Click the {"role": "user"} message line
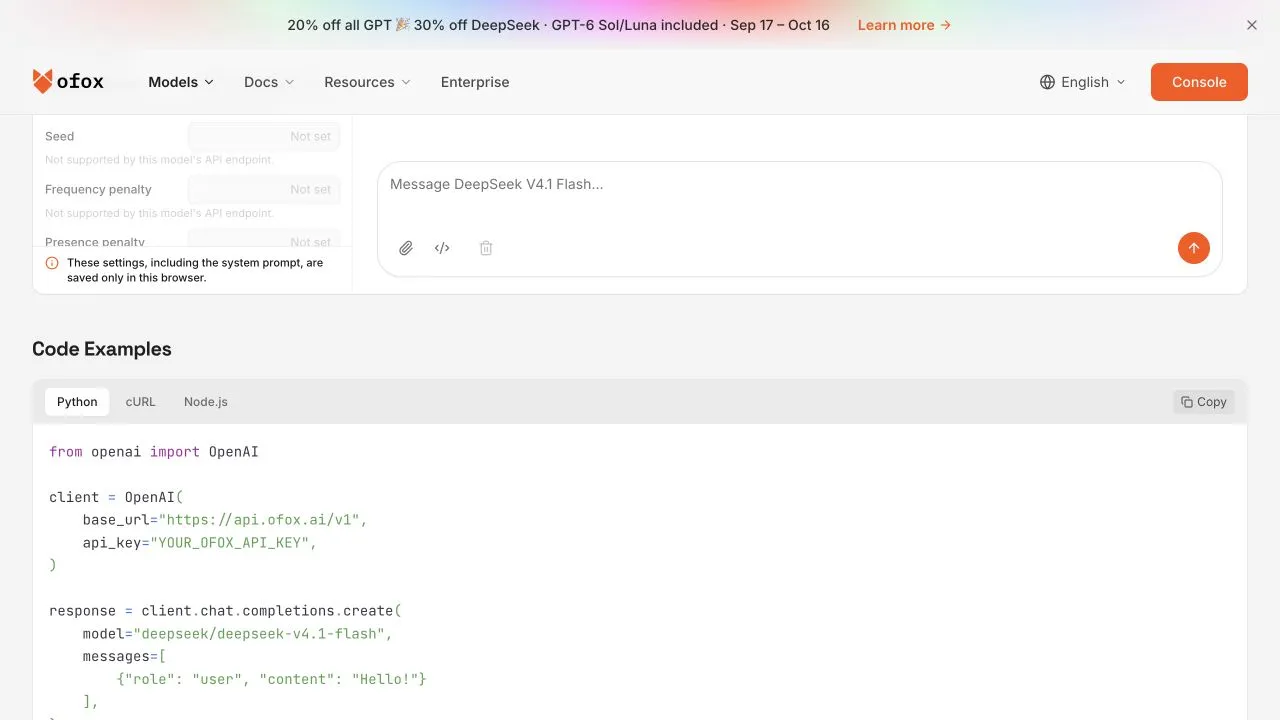The image size is (1280, 720). (272, 679)
